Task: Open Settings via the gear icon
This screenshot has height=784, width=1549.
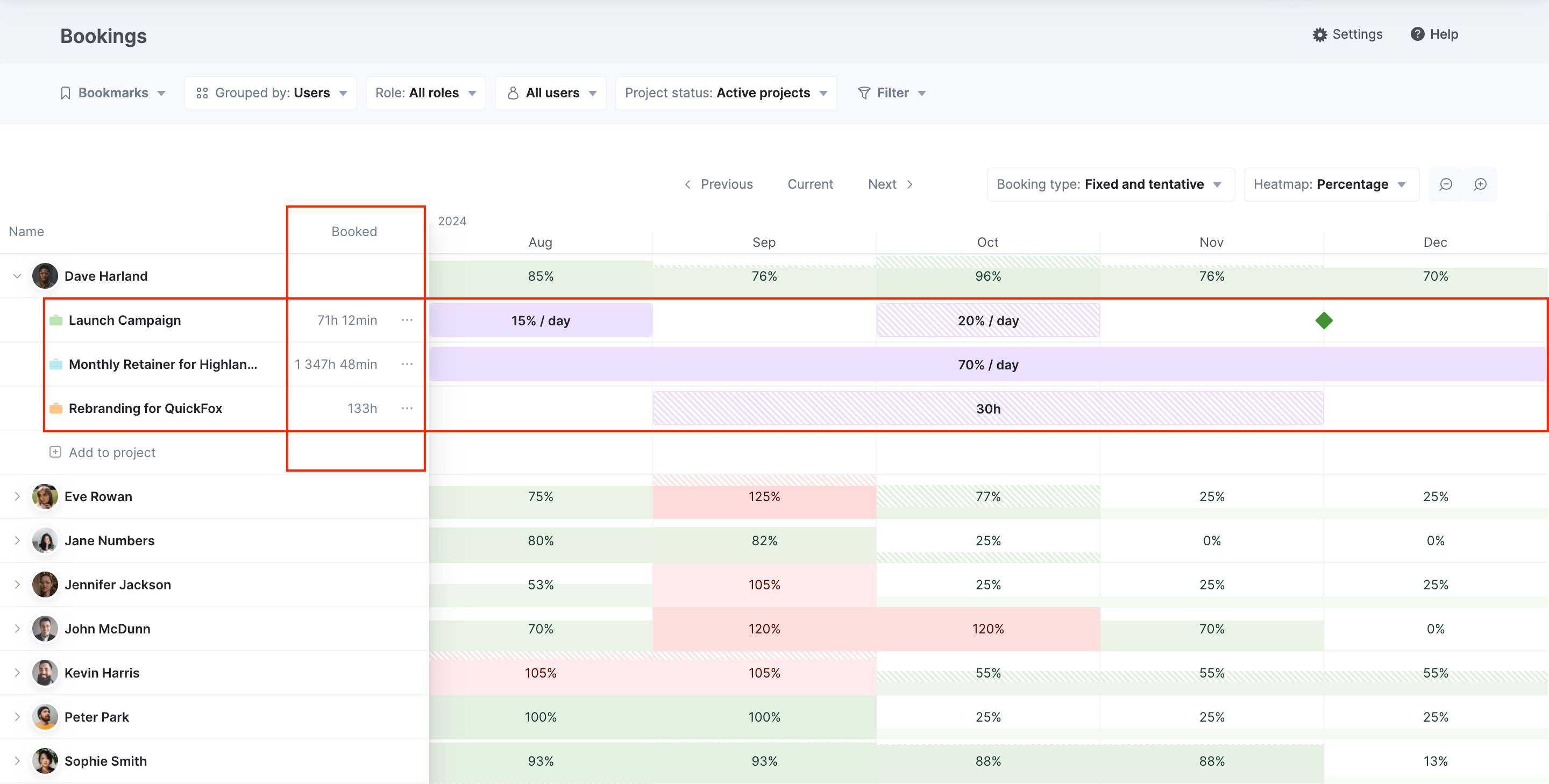Action: tap(1320, 34)
